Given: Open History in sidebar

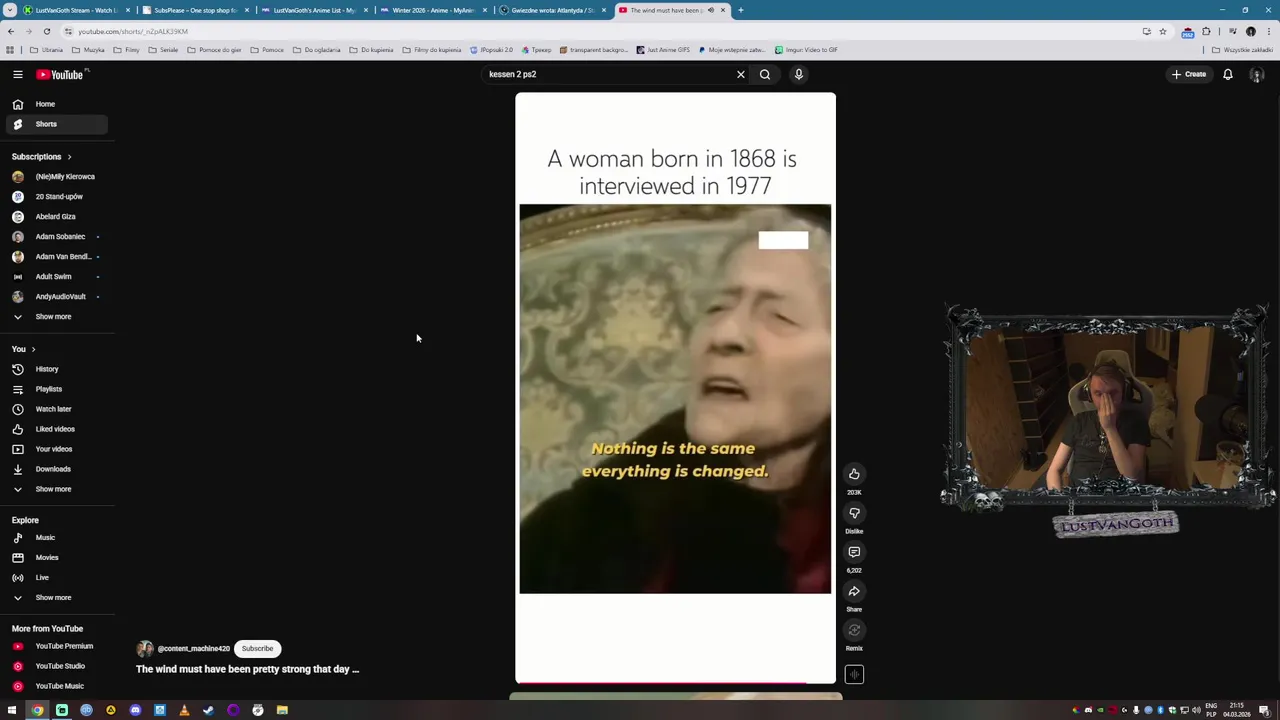Looking at the screenshot, I should tap(55, 369).
